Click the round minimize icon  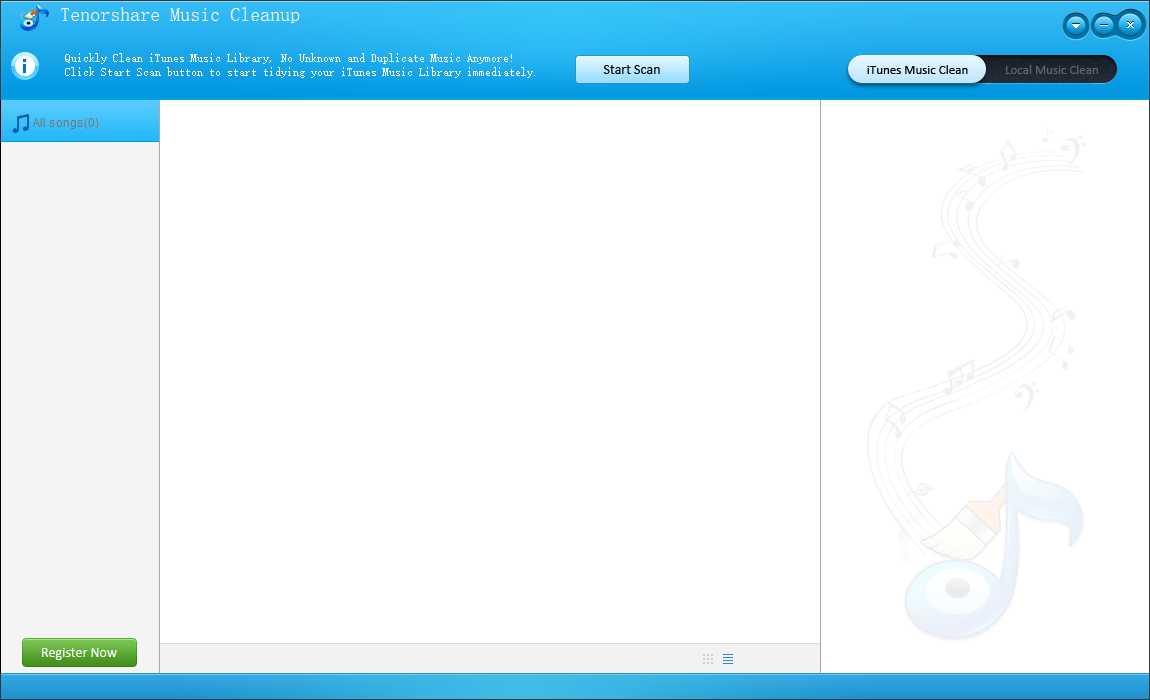tap(1103, 24)
